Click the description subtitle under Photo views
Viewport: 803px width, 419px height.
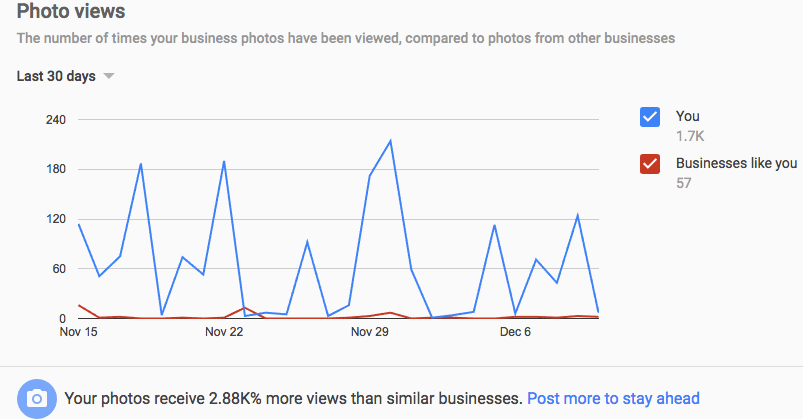345,38
